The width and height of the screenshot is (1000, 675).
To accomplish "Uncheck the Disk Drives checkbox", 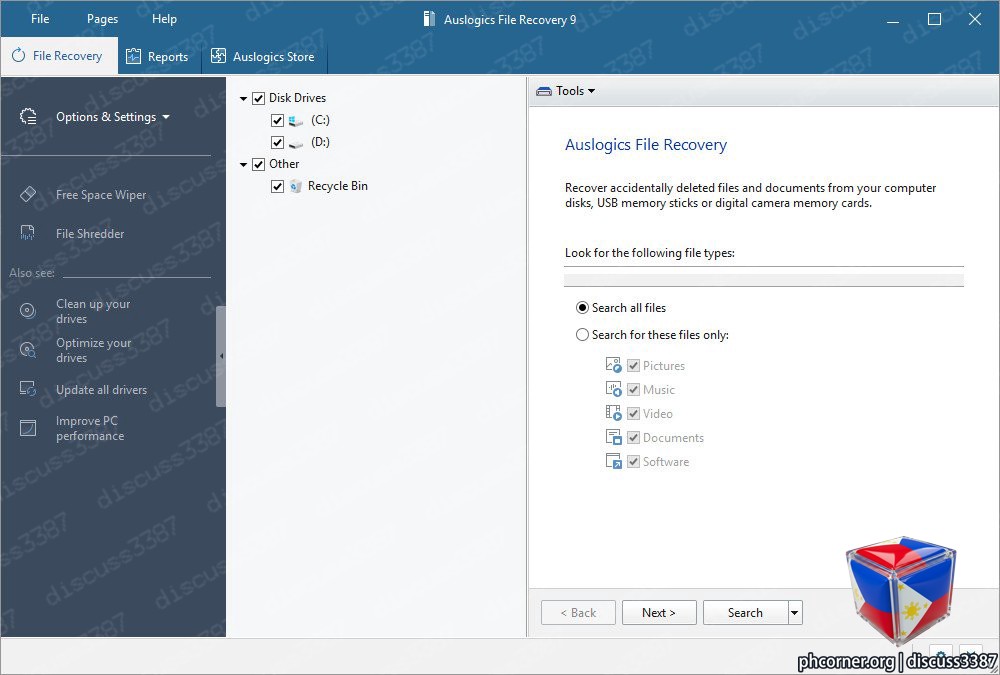I will coord(258,98).
